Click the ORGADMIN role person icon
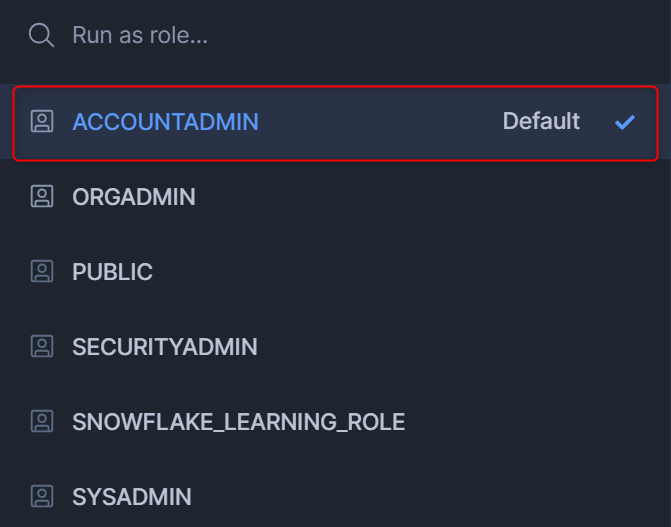 tap(42, 197)
